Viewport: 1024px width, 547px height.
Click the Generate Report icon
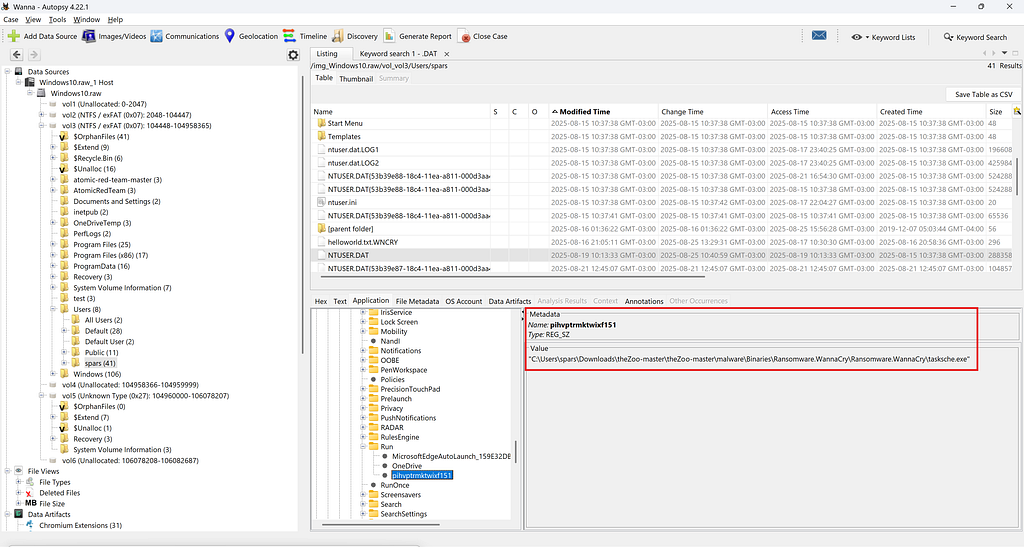(389, 36)
